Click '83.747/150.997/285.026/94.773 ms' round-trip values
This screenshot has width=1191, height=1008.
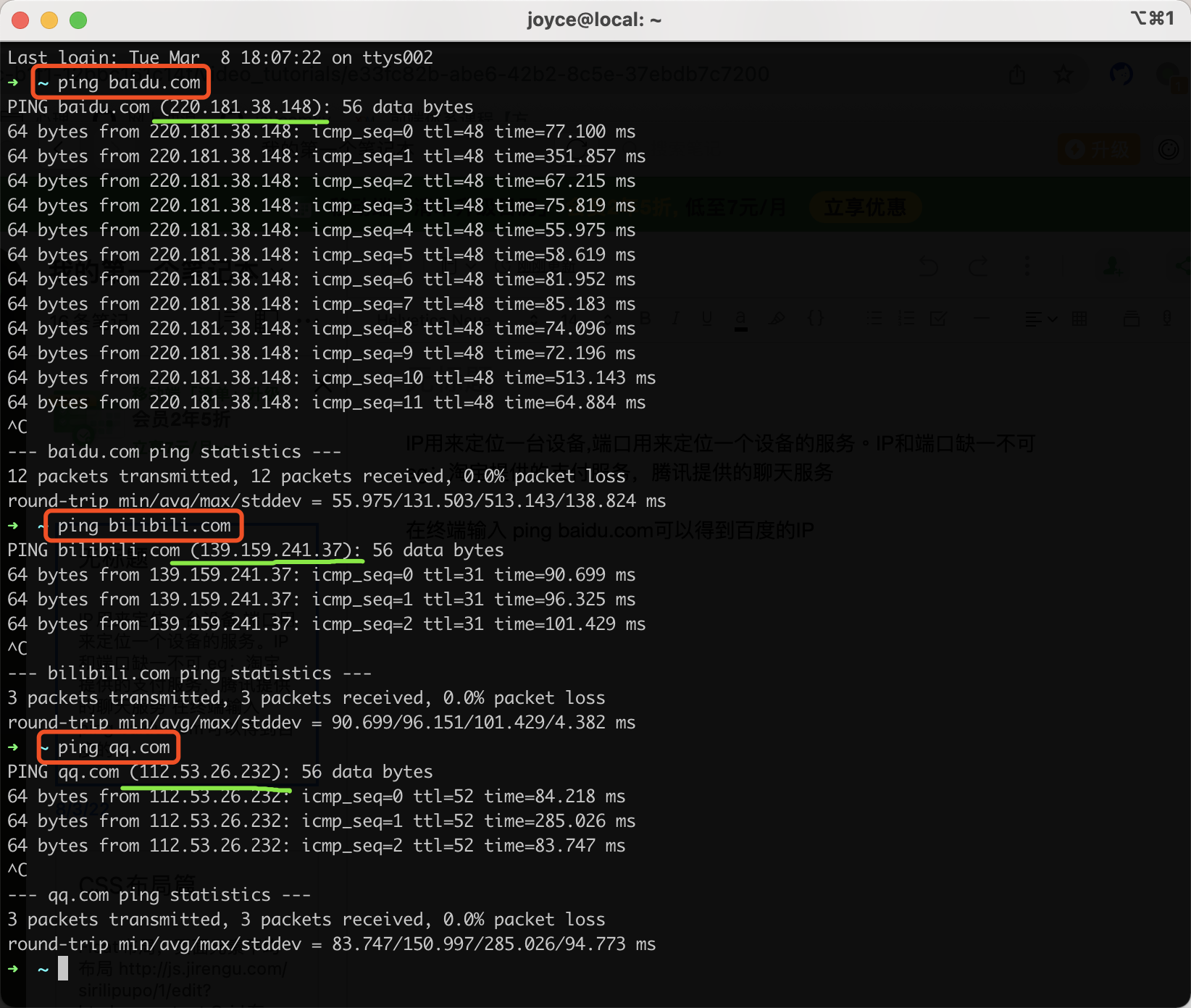(494, 944)
